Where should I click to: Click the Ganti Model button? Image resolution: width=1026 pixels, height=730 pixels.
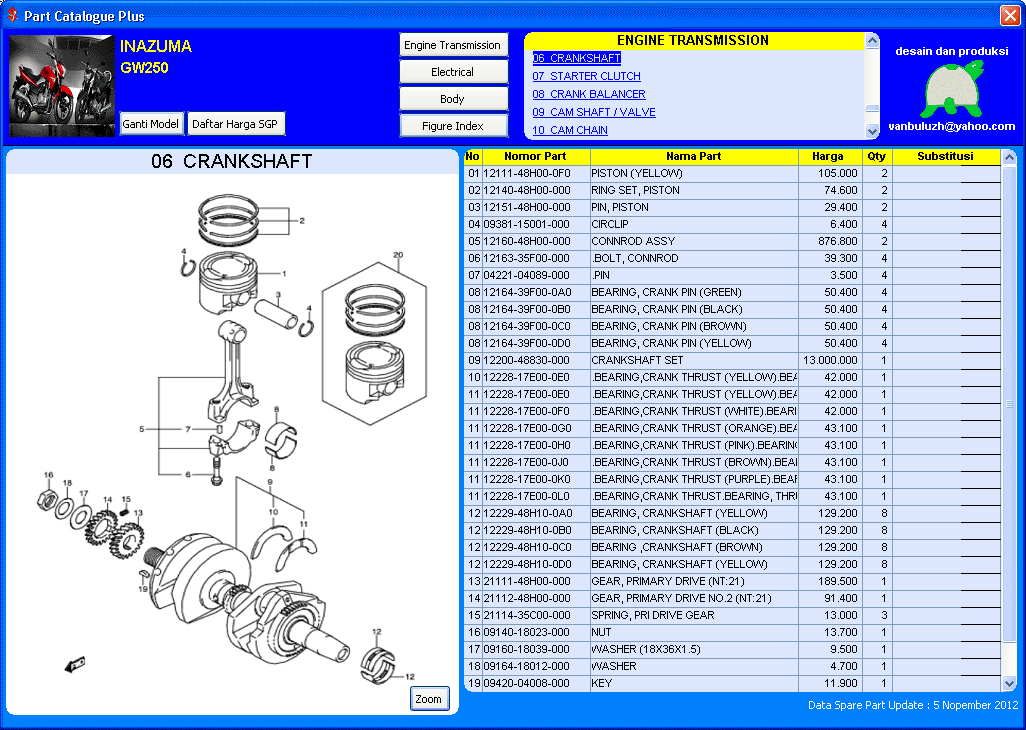[x=150, y=124]
